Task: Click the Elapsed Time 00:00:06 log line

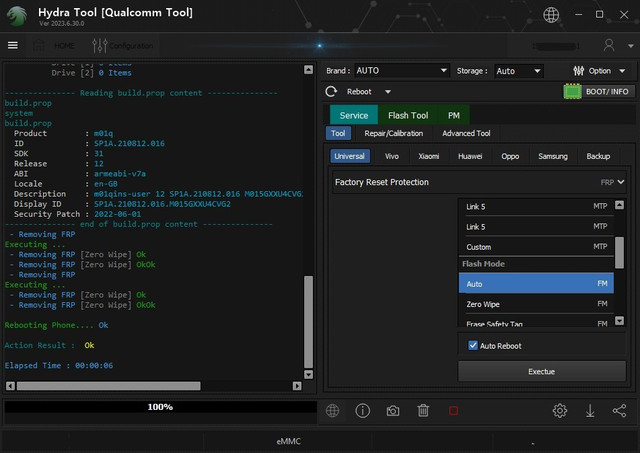Action: coord(59,366)
